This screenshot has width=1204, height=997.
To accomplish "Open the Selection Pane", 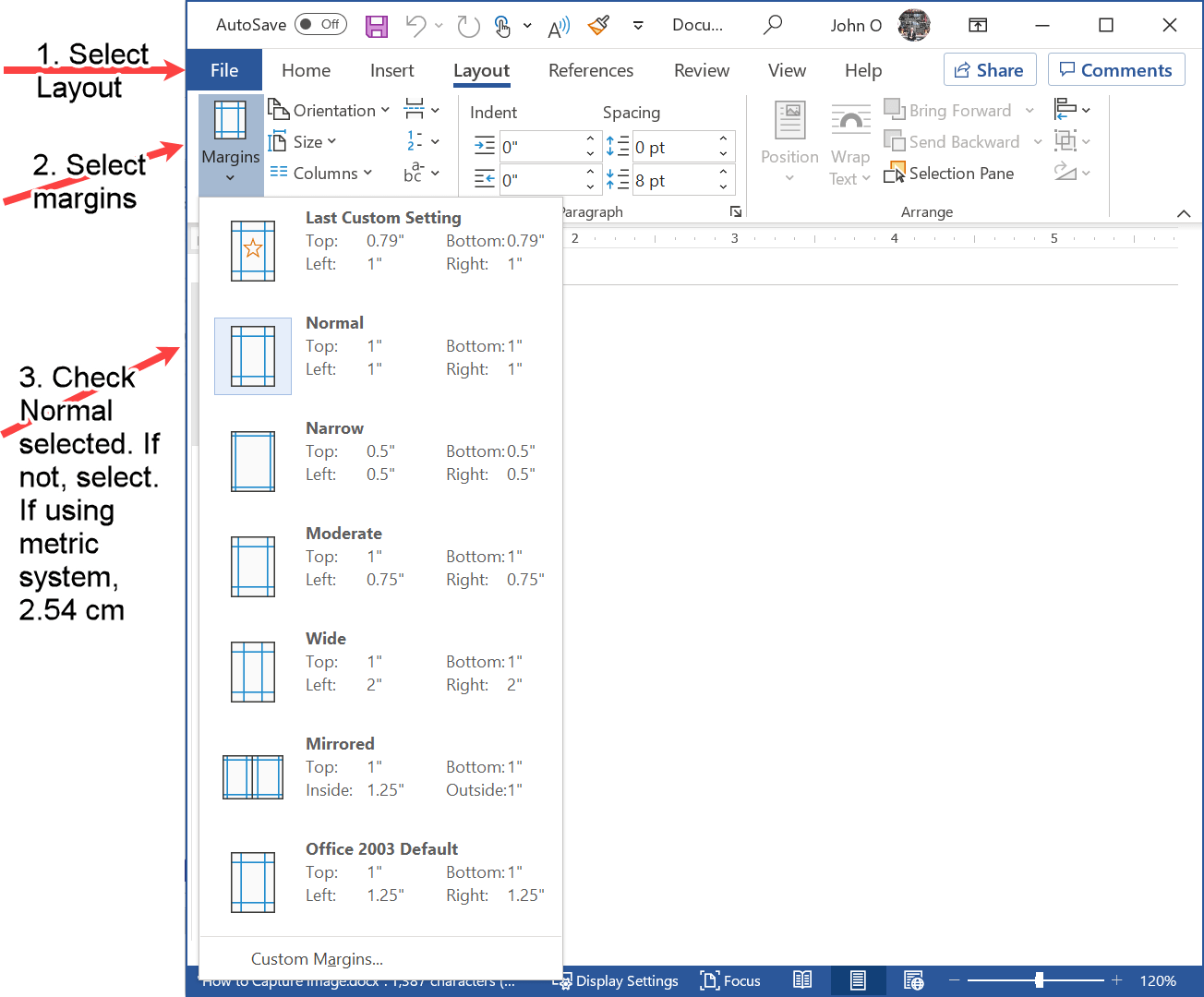I will pyautogui.click(x=949, y=173).
